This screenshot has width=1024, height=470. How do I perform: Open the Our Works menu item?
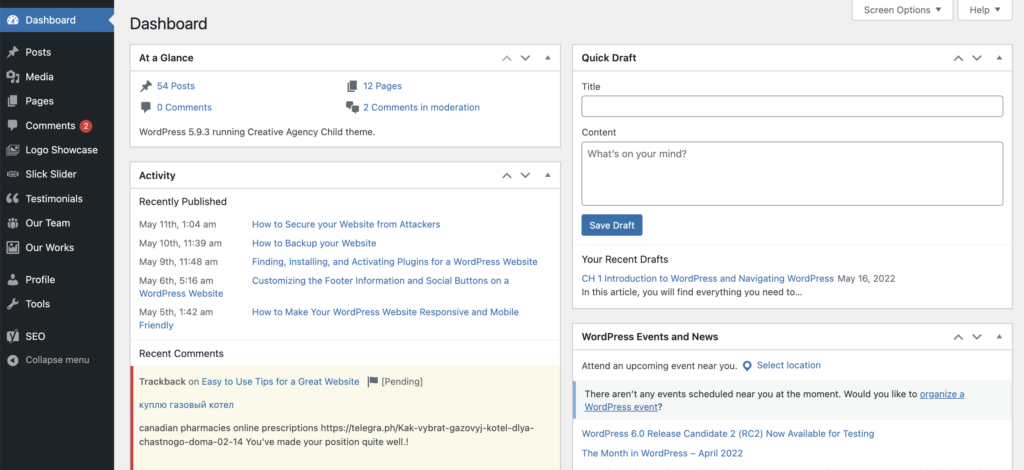pyautogui.click(x=57, y=247)
